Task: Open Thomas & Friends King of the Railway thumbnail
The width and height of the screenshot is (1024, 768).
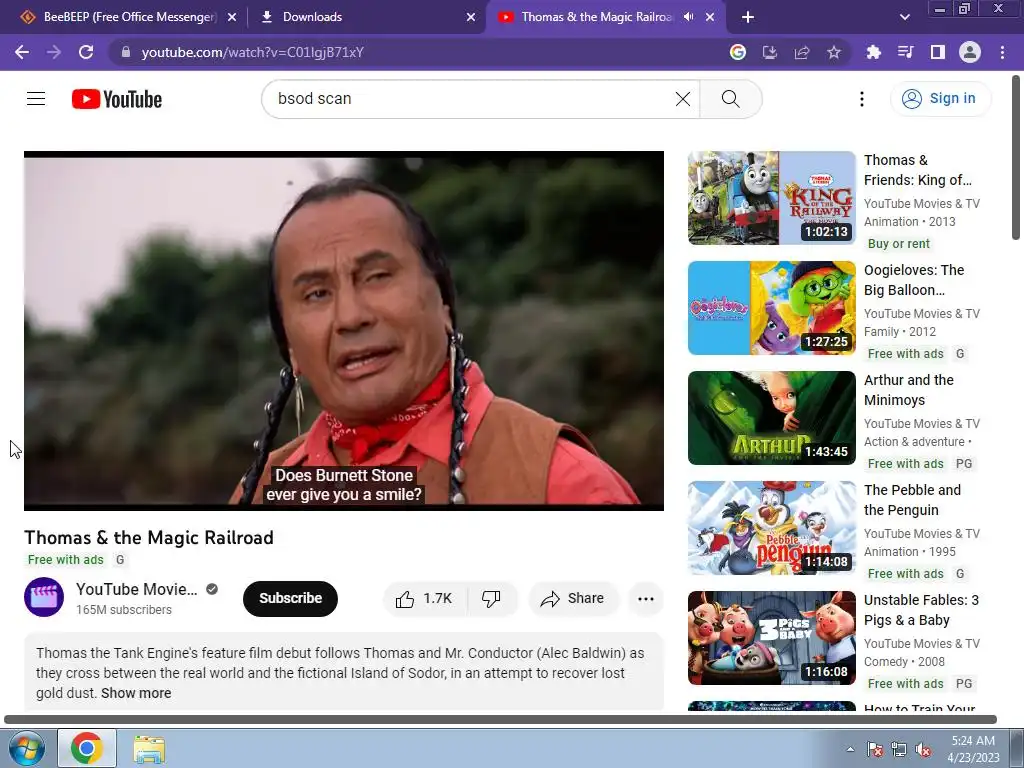Action: click(x=771, y=198)
